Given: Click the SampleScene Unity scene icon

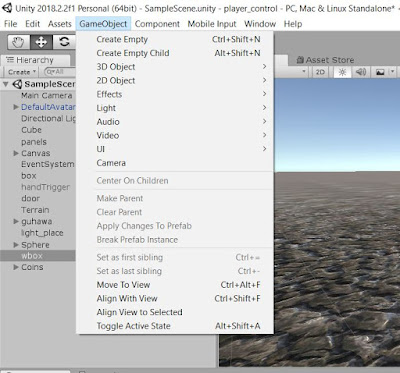Looking at the screenshot, I should click(17, 84).
